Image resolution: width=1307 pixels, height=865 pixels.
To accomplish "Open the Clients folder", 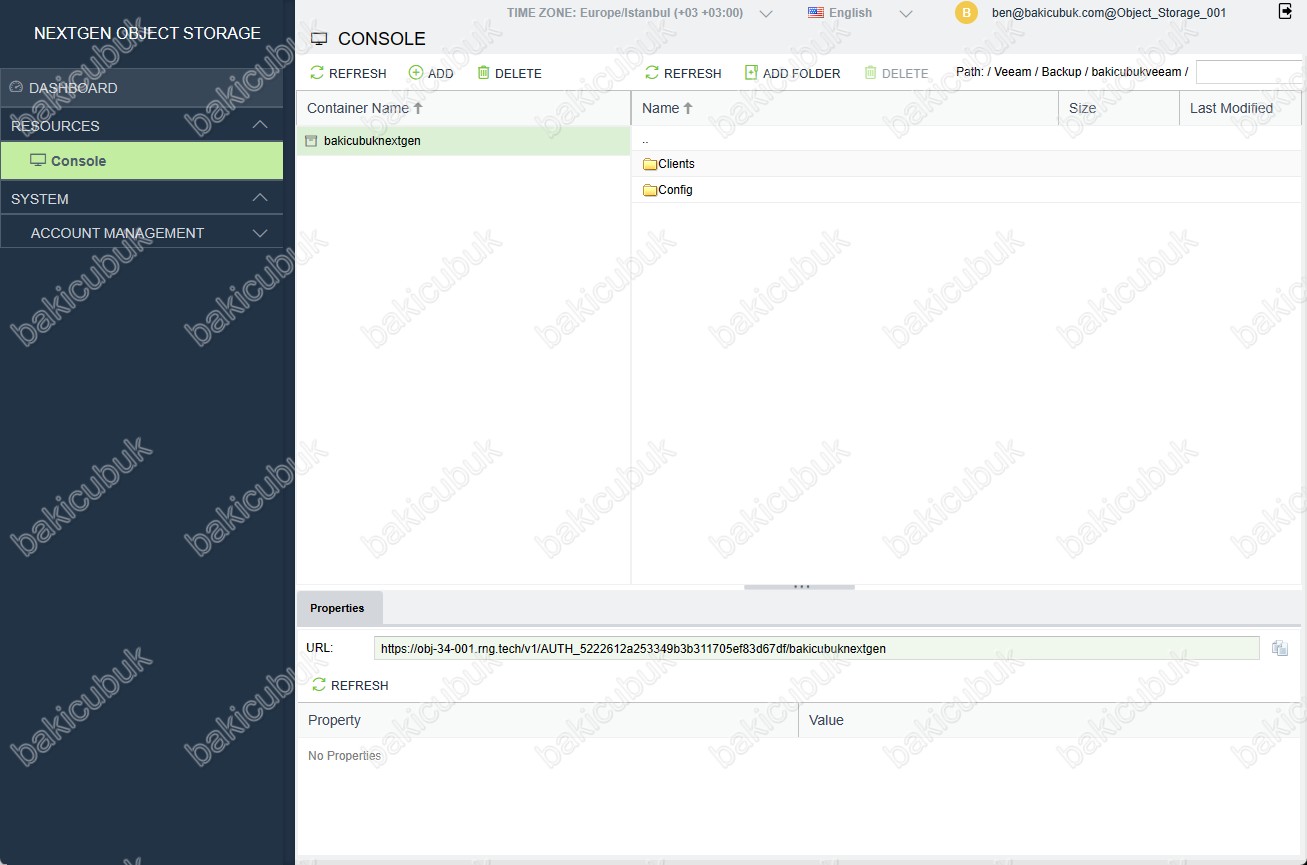I will click(676, 164).
